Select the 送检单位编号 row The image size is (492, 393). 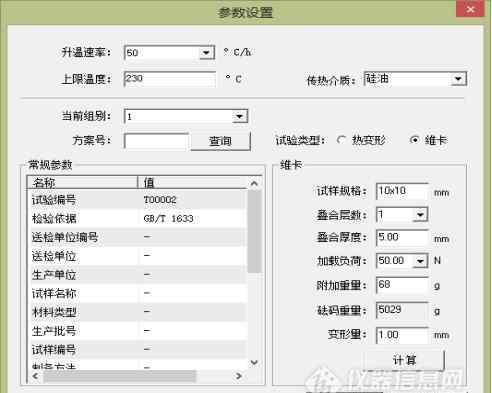137,237
